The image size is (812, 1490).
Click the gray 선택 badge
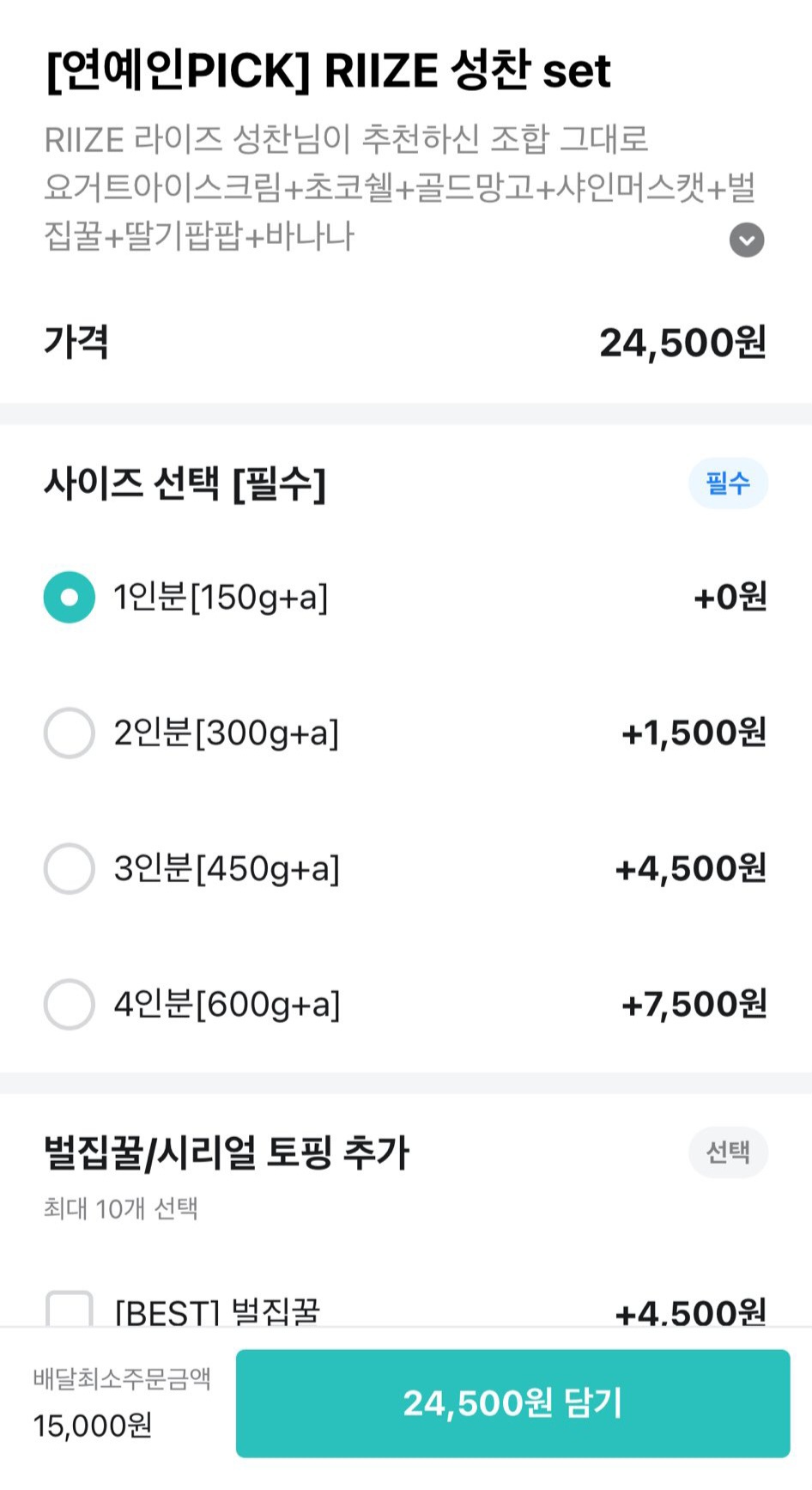pyautogui.click(x=728, y=1152)
